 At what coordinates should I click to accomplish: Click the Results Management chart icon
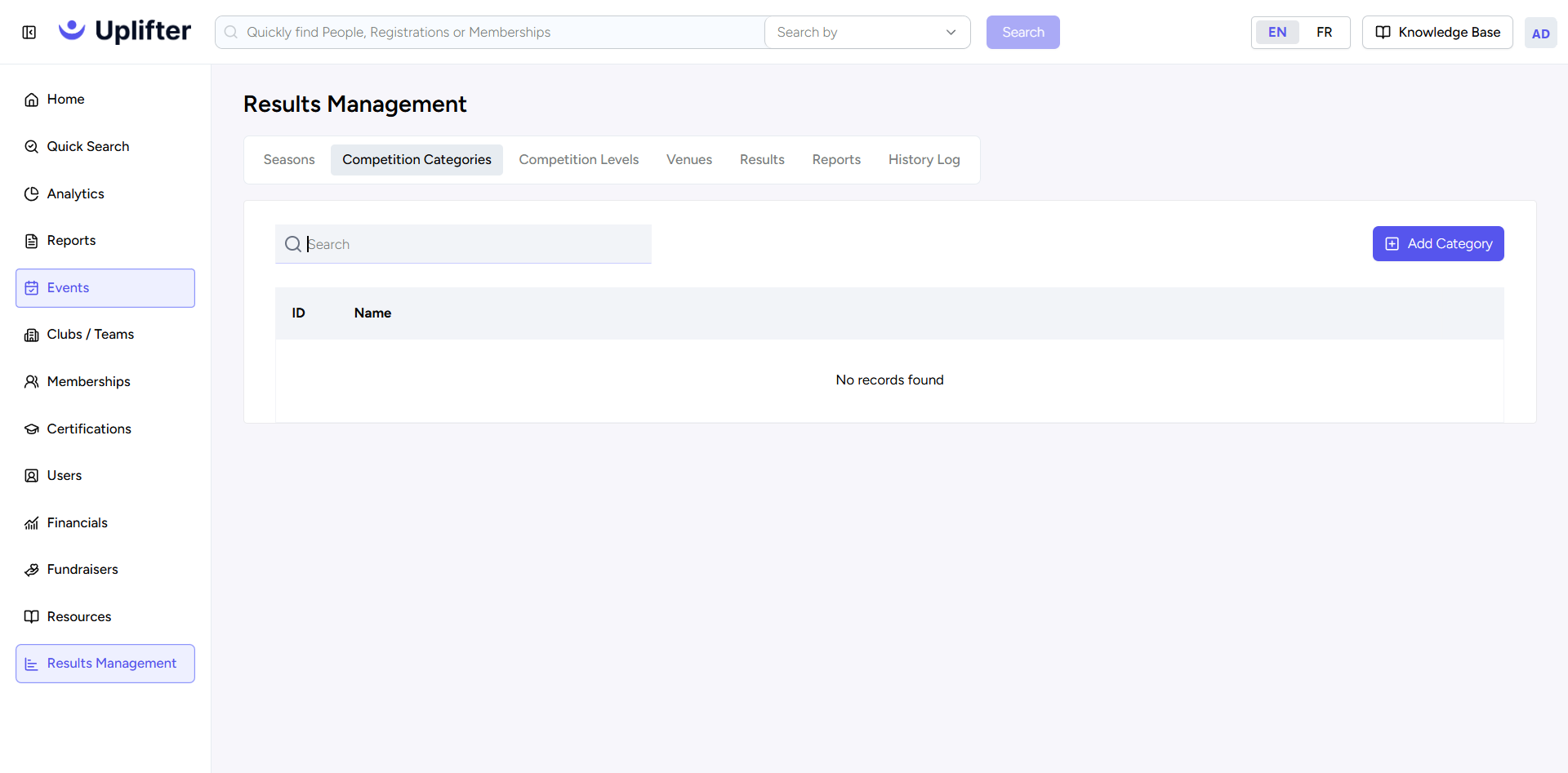point(32,664)
